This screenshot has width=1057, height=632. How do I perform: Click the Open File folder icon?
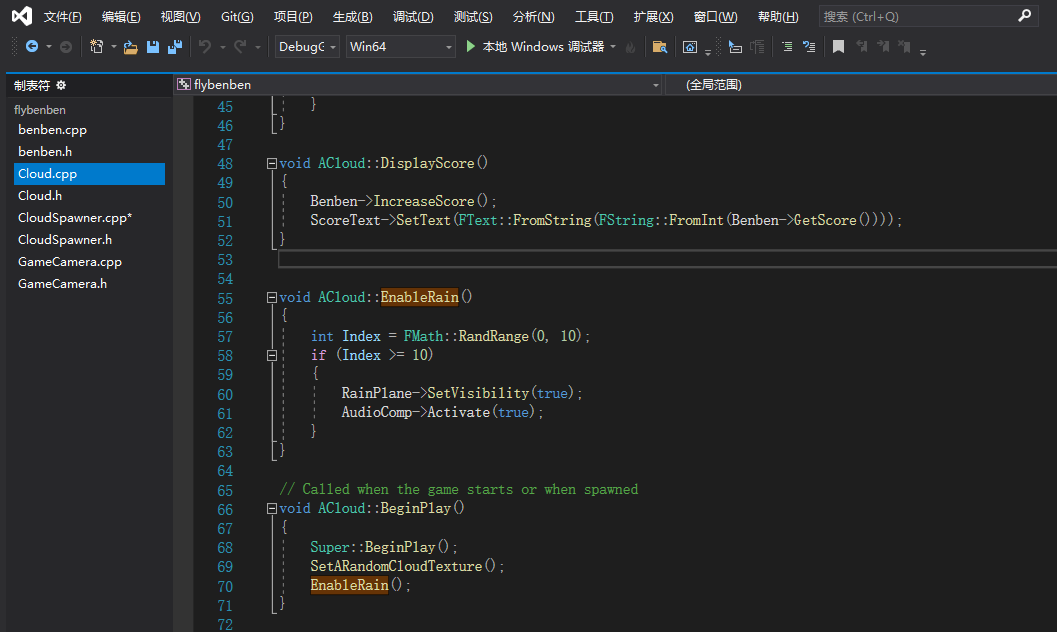pyautogui.click(x=130, y=47)
